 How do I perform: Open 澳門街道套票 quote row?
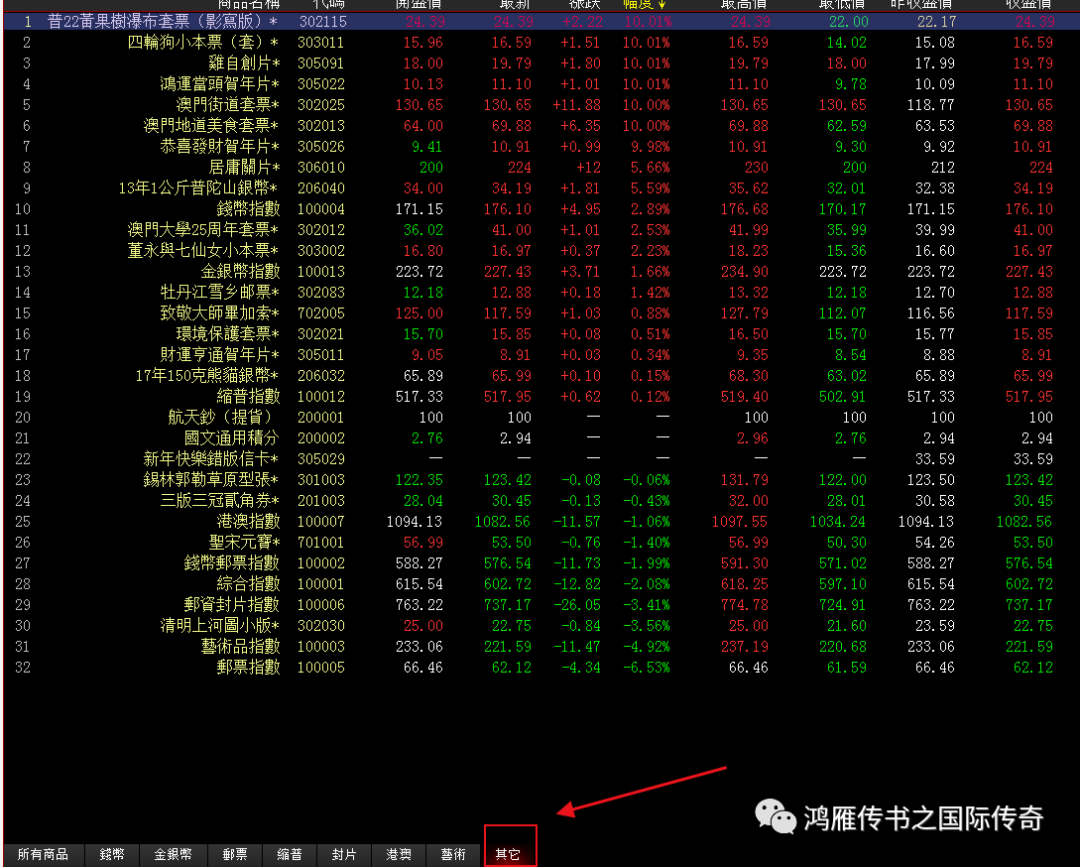pos(541,105)
